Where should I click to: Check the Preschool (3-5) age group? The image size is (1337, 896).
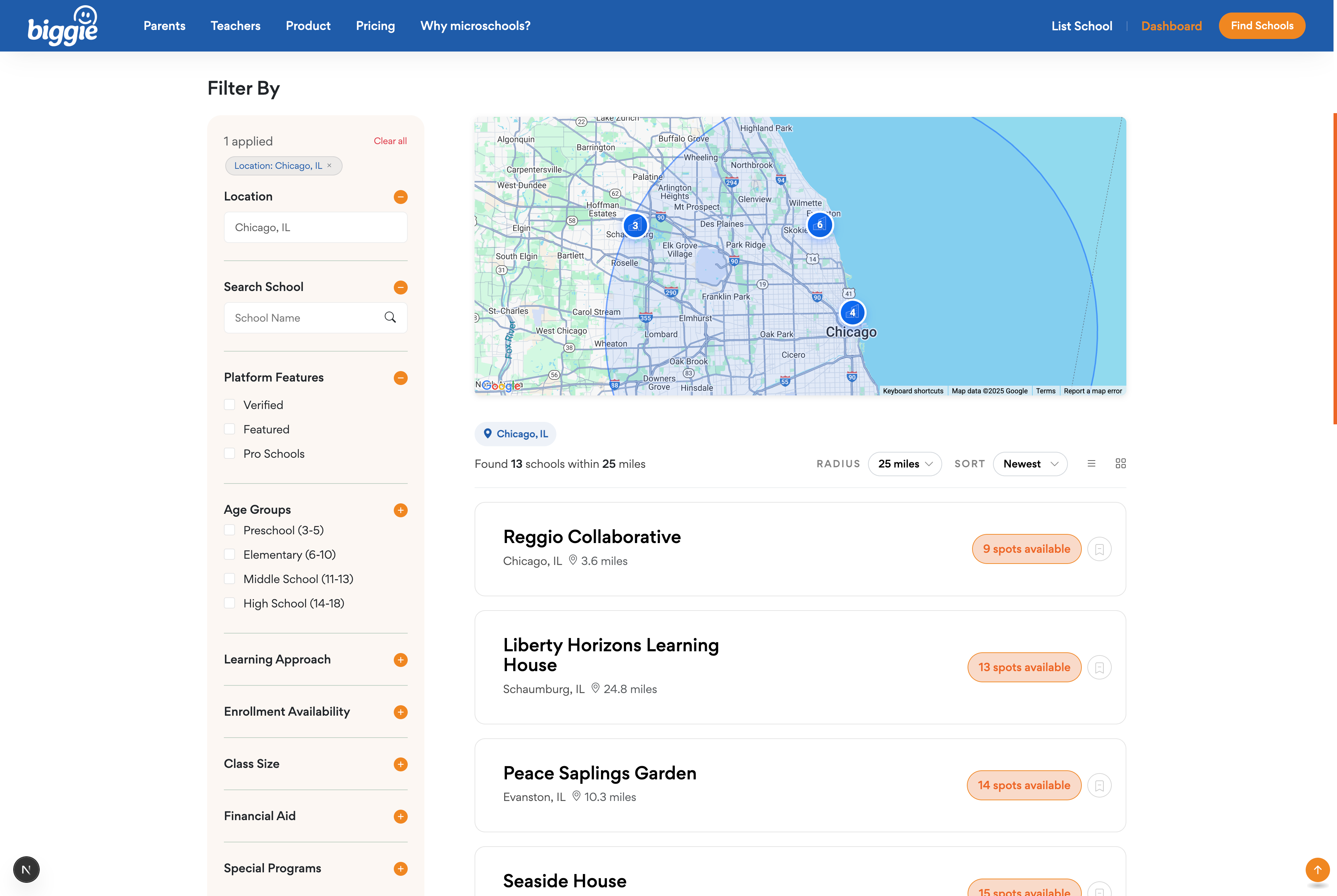point(230,530)
